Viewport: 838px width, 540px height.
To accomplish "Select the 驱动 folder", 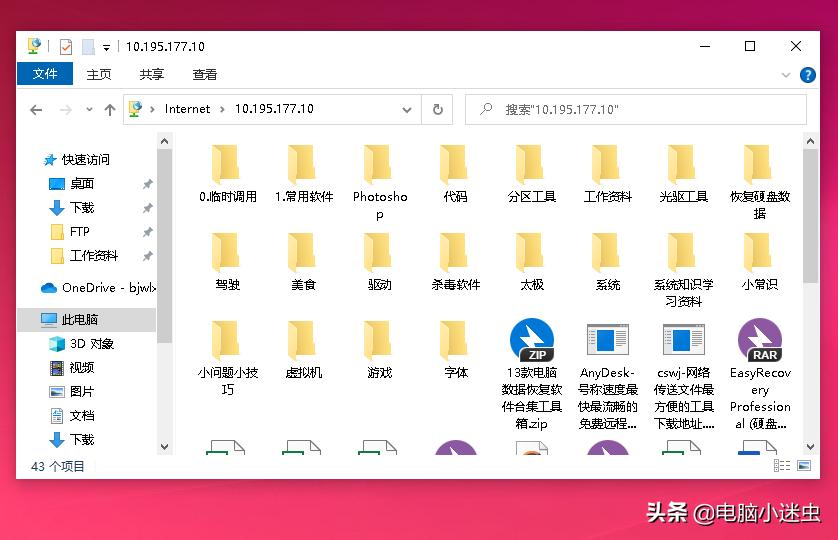I will (x=379, y=262).
